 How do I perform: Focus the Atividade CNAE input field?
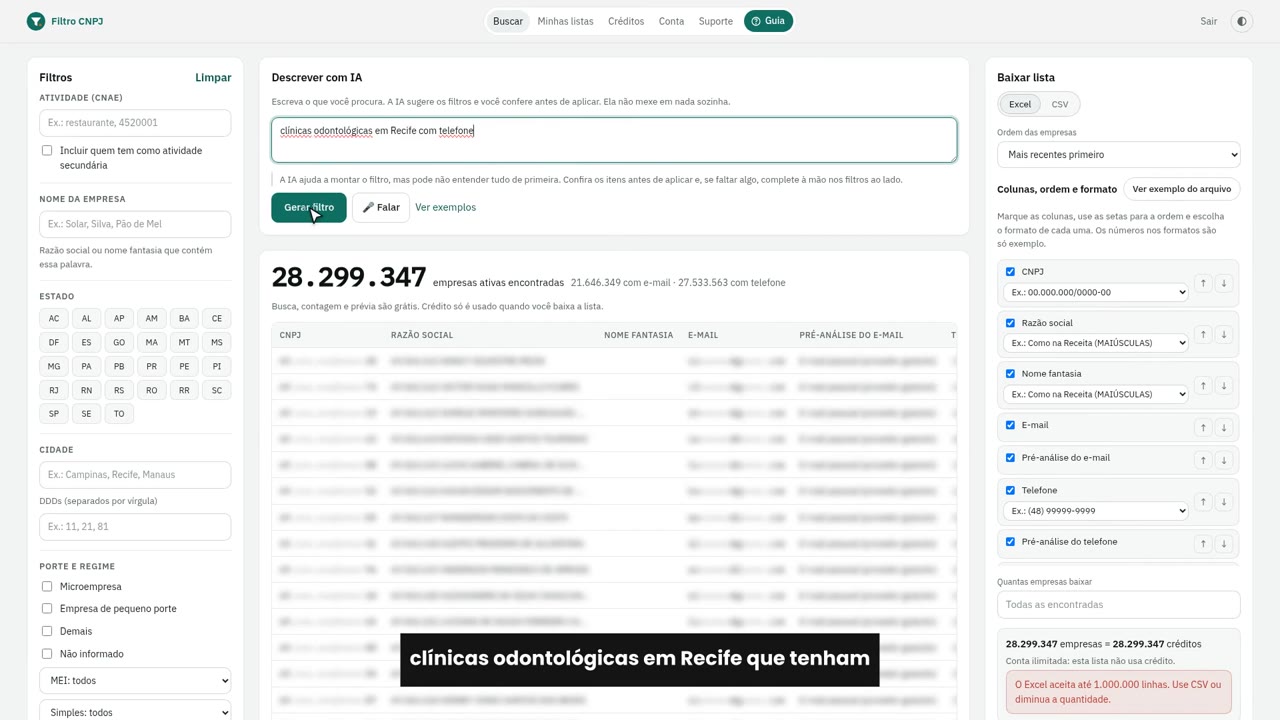pos(135,123)
